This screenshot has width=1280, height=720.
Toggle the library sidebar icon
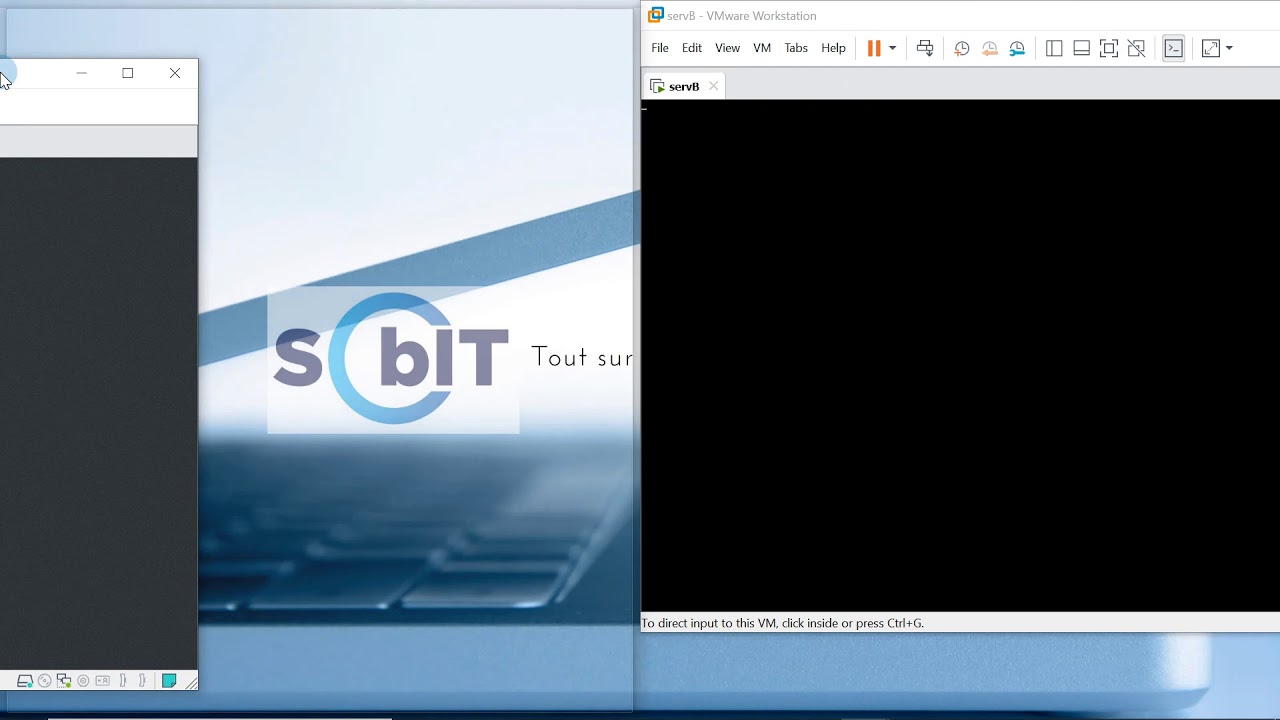(x=1054, y=48)
